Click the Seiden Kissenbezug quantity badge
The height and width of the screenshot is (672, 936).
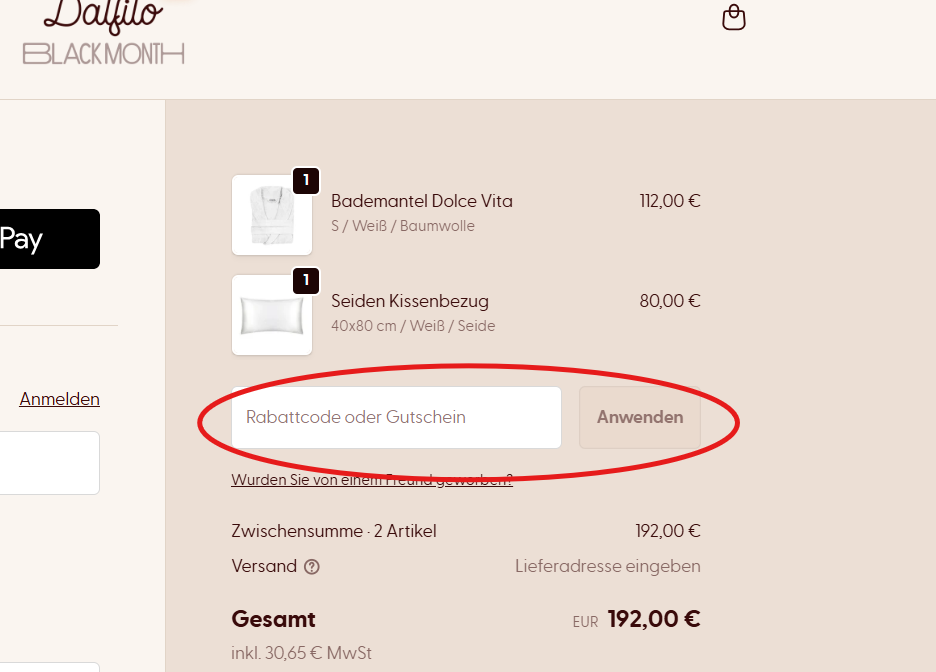tap(306, 280)
